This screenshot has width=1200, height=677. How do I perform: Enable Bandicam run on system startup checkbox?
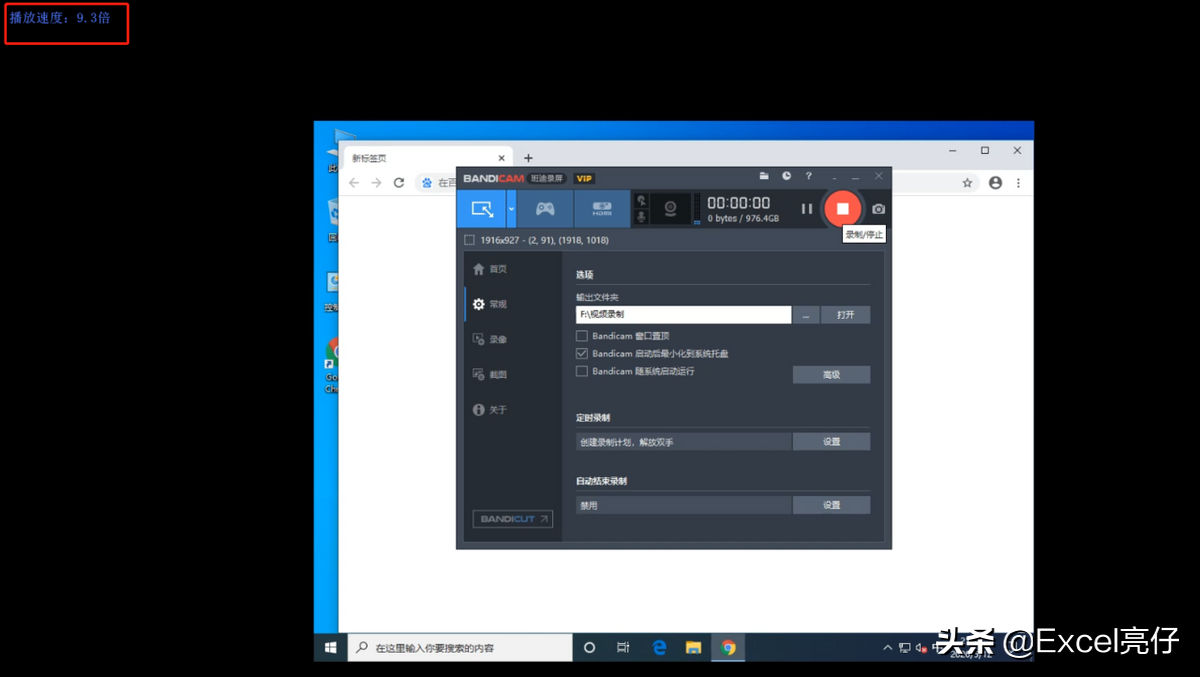[582, 371]
